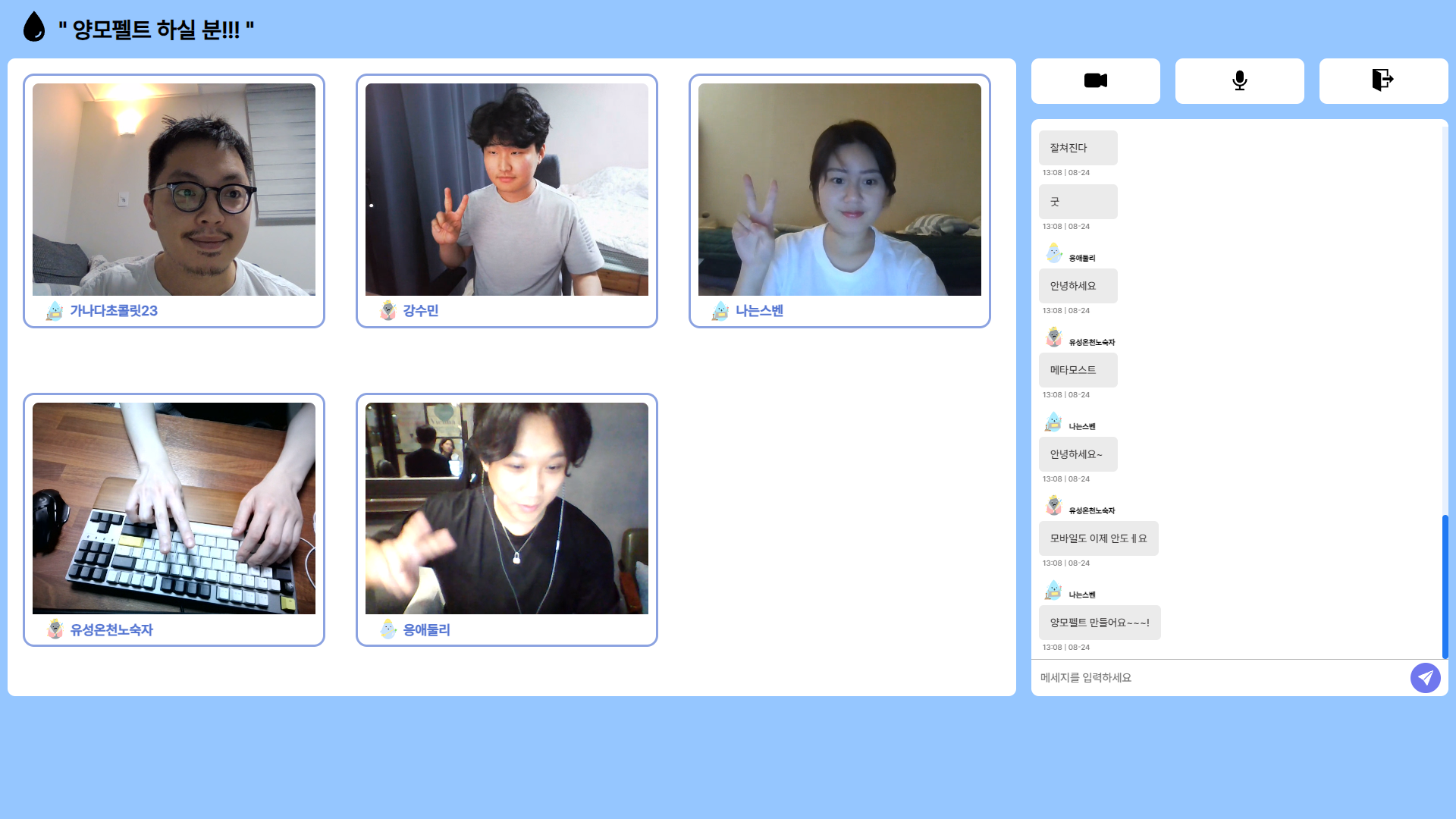Select 가나다초콜릿23's video thumbnail

(174, 190)
